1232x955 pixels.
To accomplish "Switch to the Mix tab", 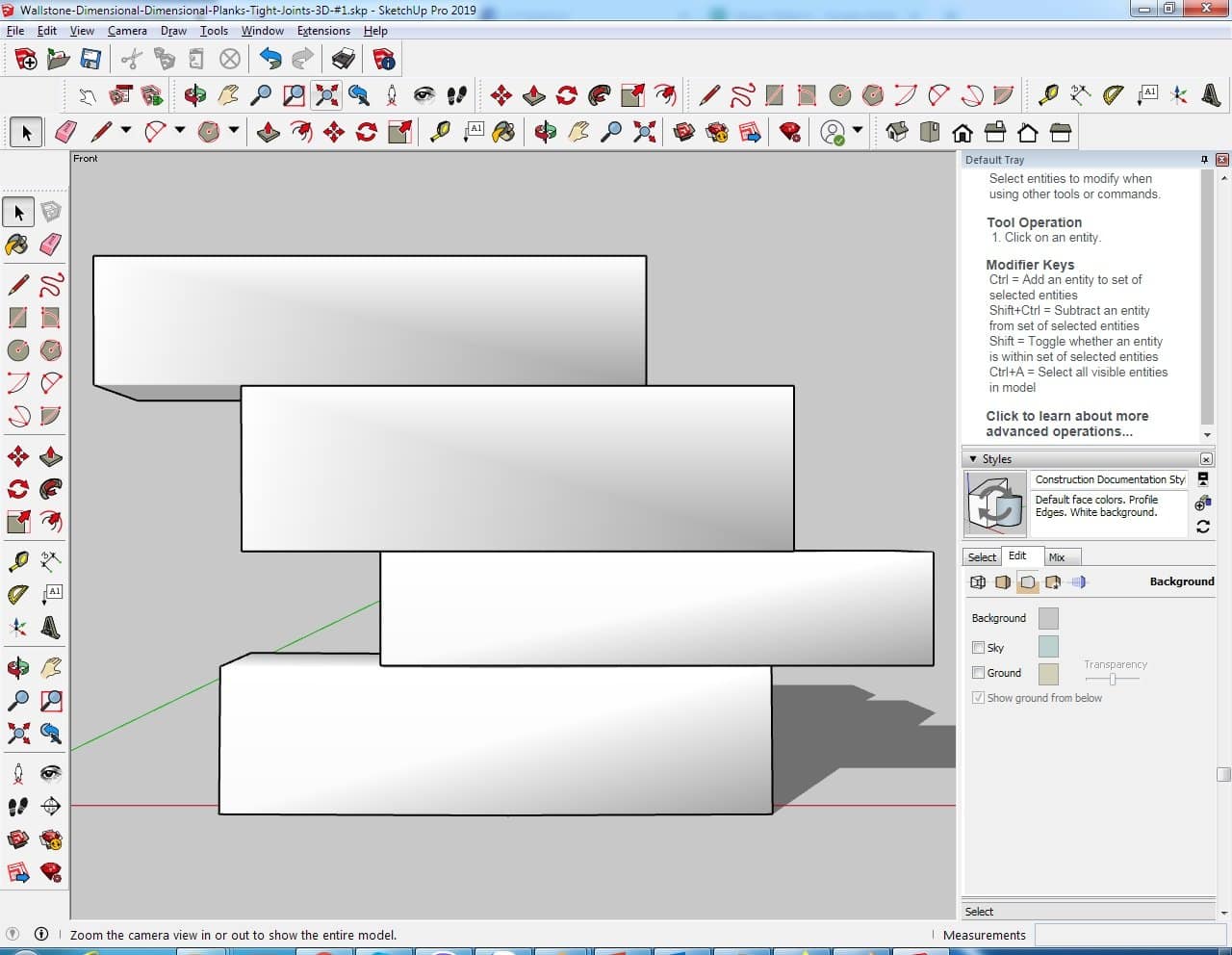I will tap(1057, 557).
